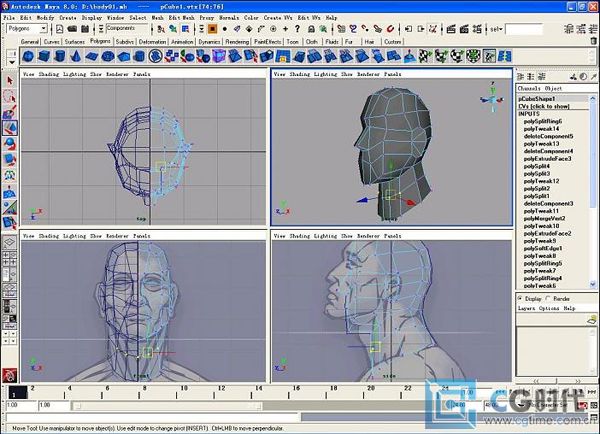Click the translucent purple cube shelf icon
Viewport: 600px width, 434px height.
click(219, 57)
